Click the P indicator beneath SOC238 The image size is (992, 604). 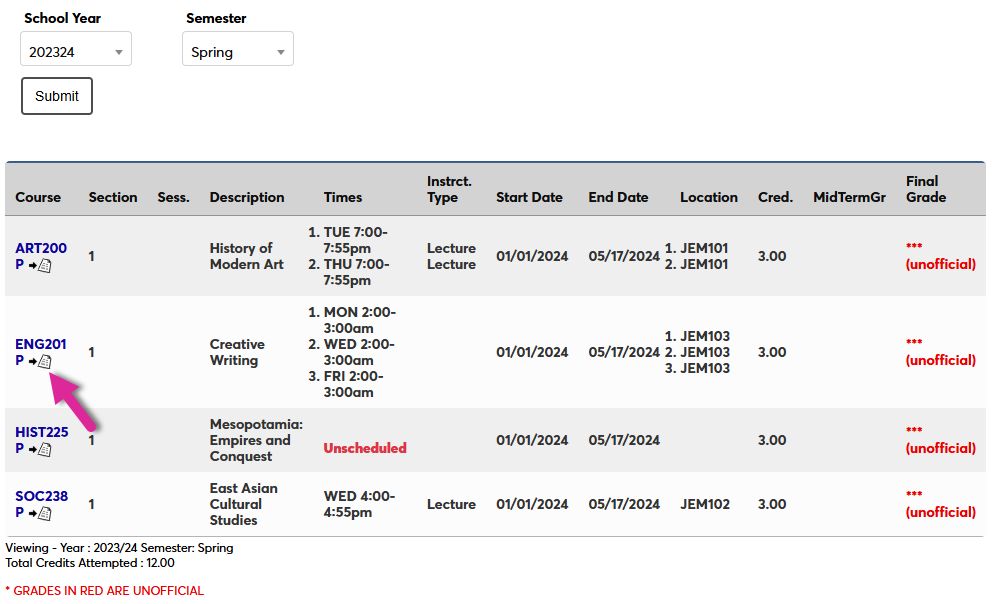[x=20, y=512]
